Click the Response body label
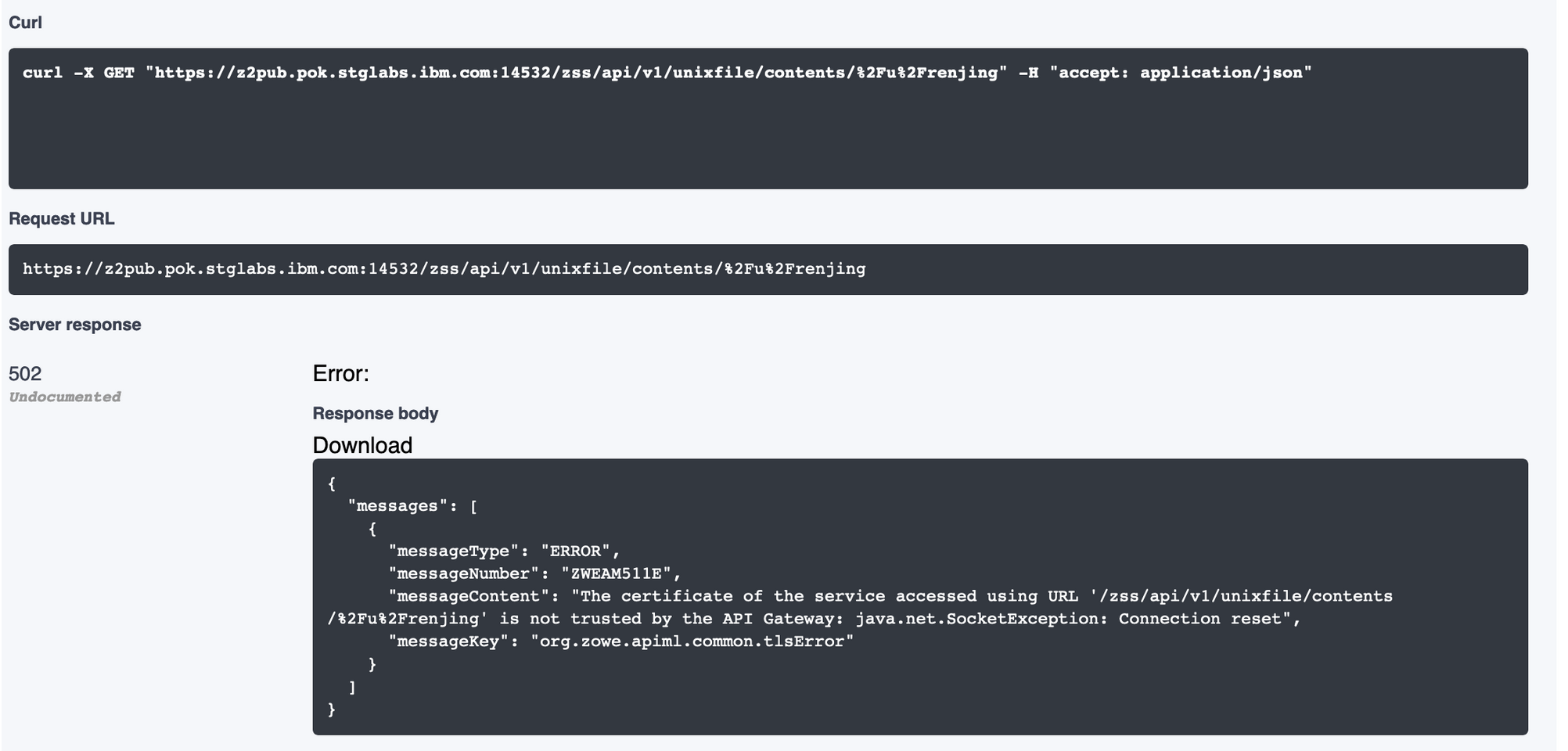 (376, 413)
